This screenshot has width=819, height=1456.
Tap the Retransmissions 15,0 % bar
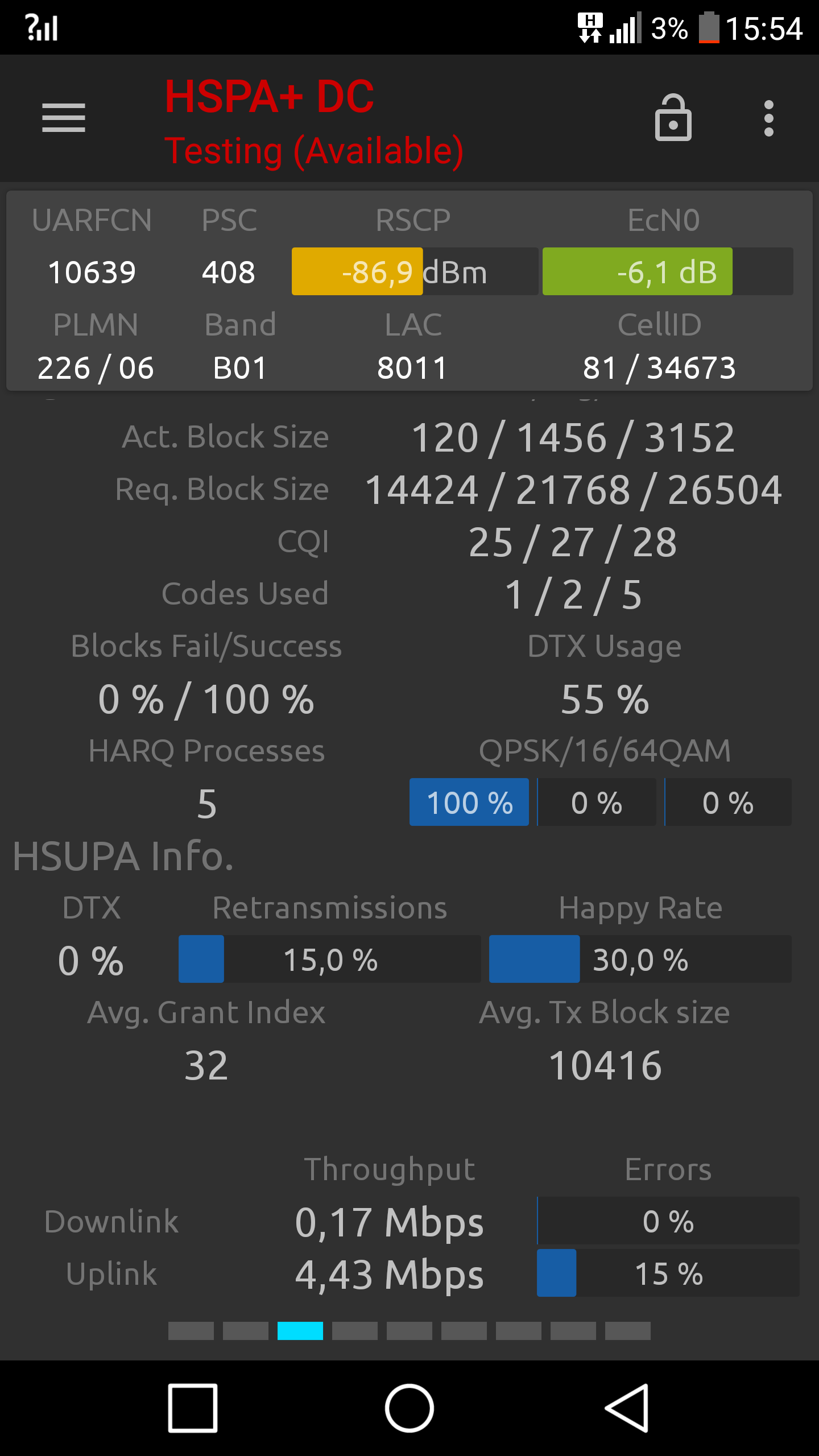(330, 959)
